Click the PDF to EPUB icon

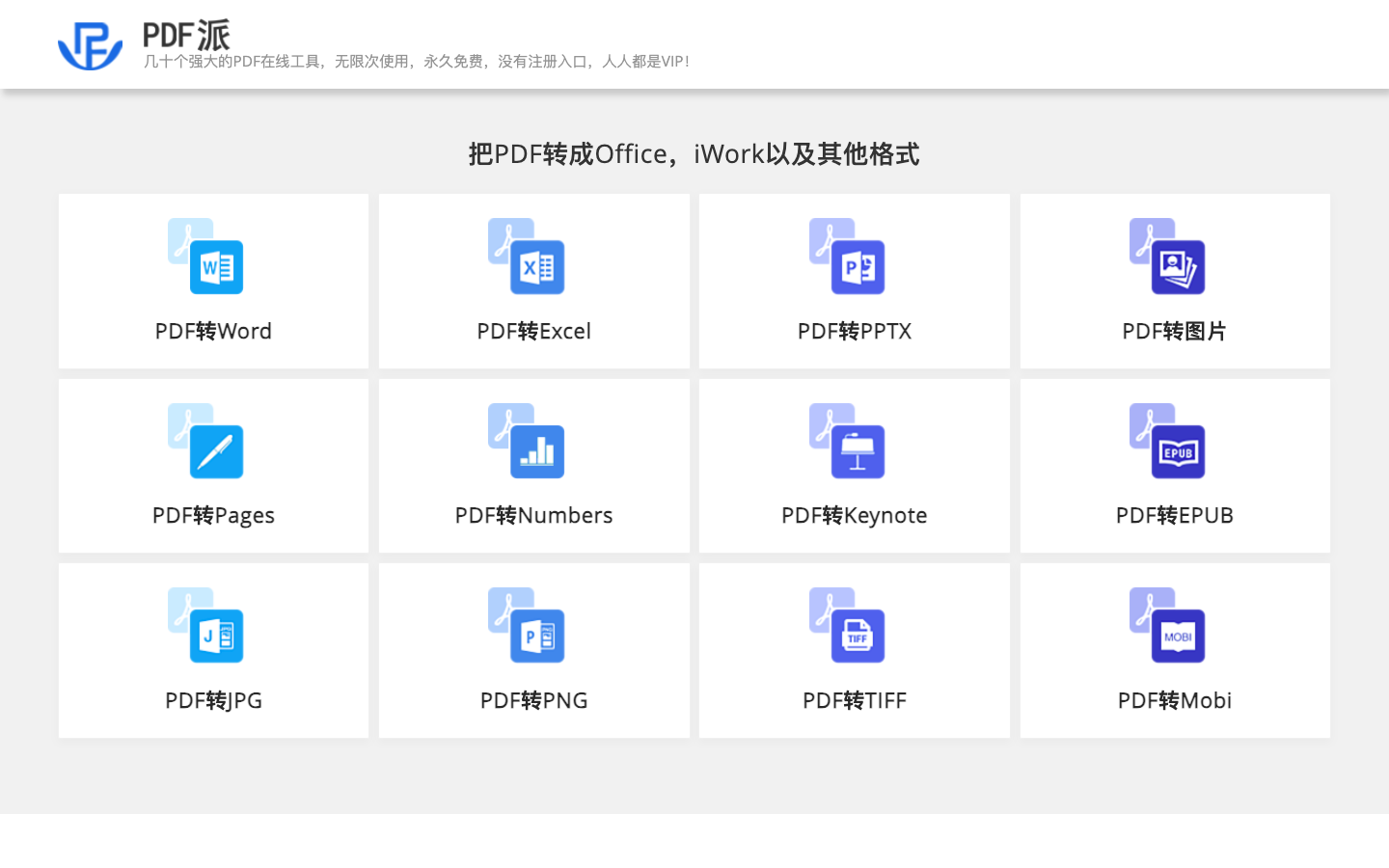pyautogui.click(x=1167, y=441)
